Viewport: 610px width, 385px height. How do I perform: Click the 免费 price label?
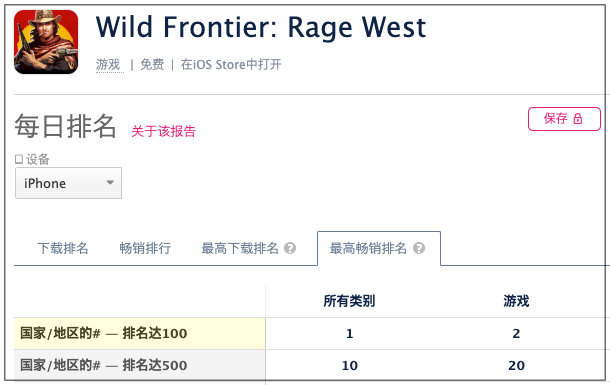point(152,65)
